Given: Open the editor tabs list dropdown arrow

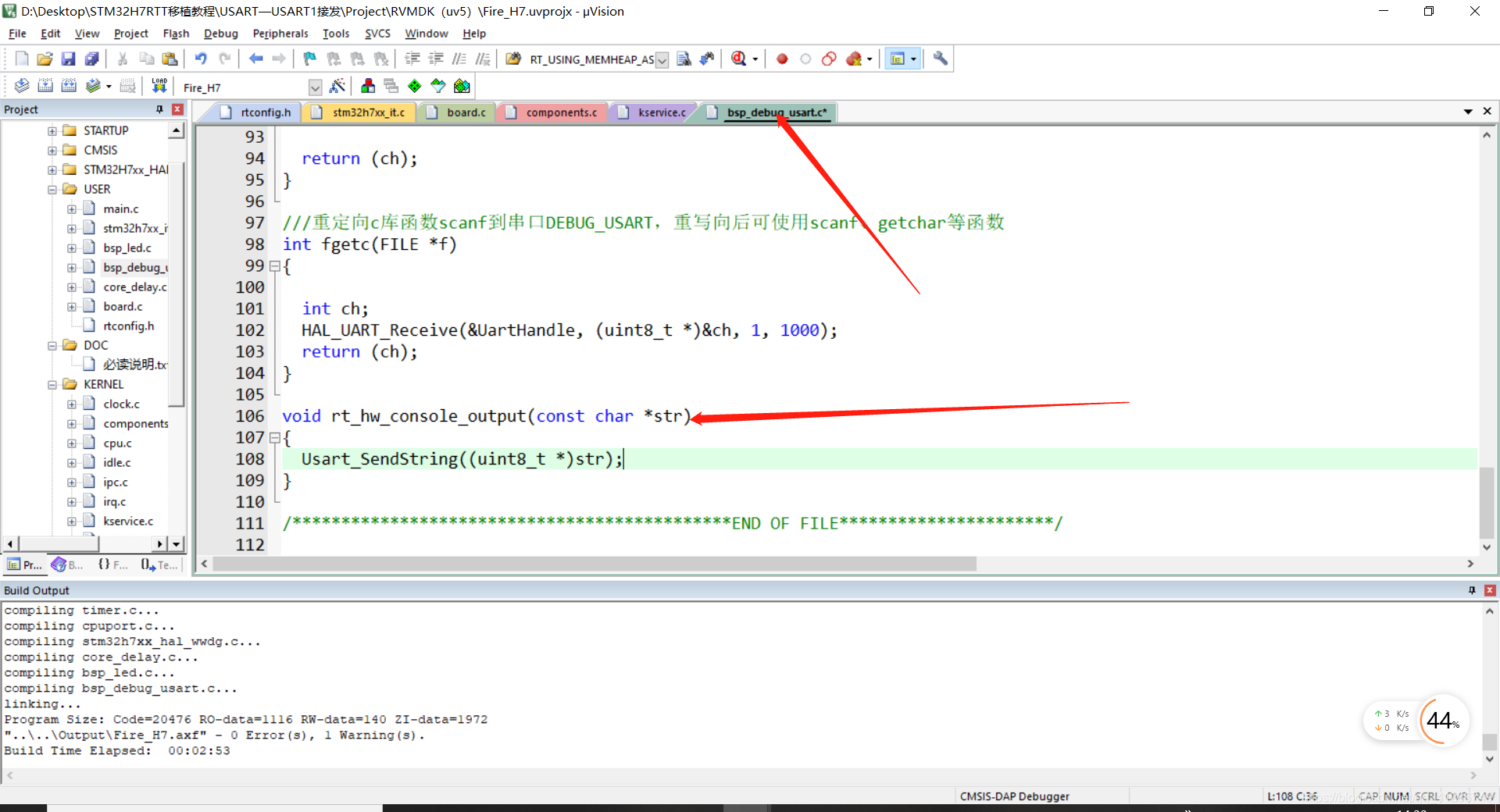Looking at the screenshot, I should (x=1468, y=112).
